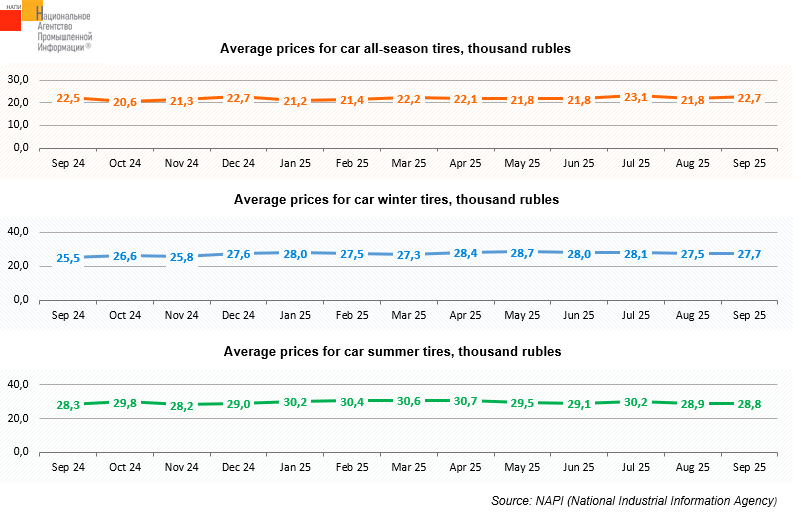Click the 25,5 data point in winter chart
Screen dimensions: 801x512
tap(68, 258)
